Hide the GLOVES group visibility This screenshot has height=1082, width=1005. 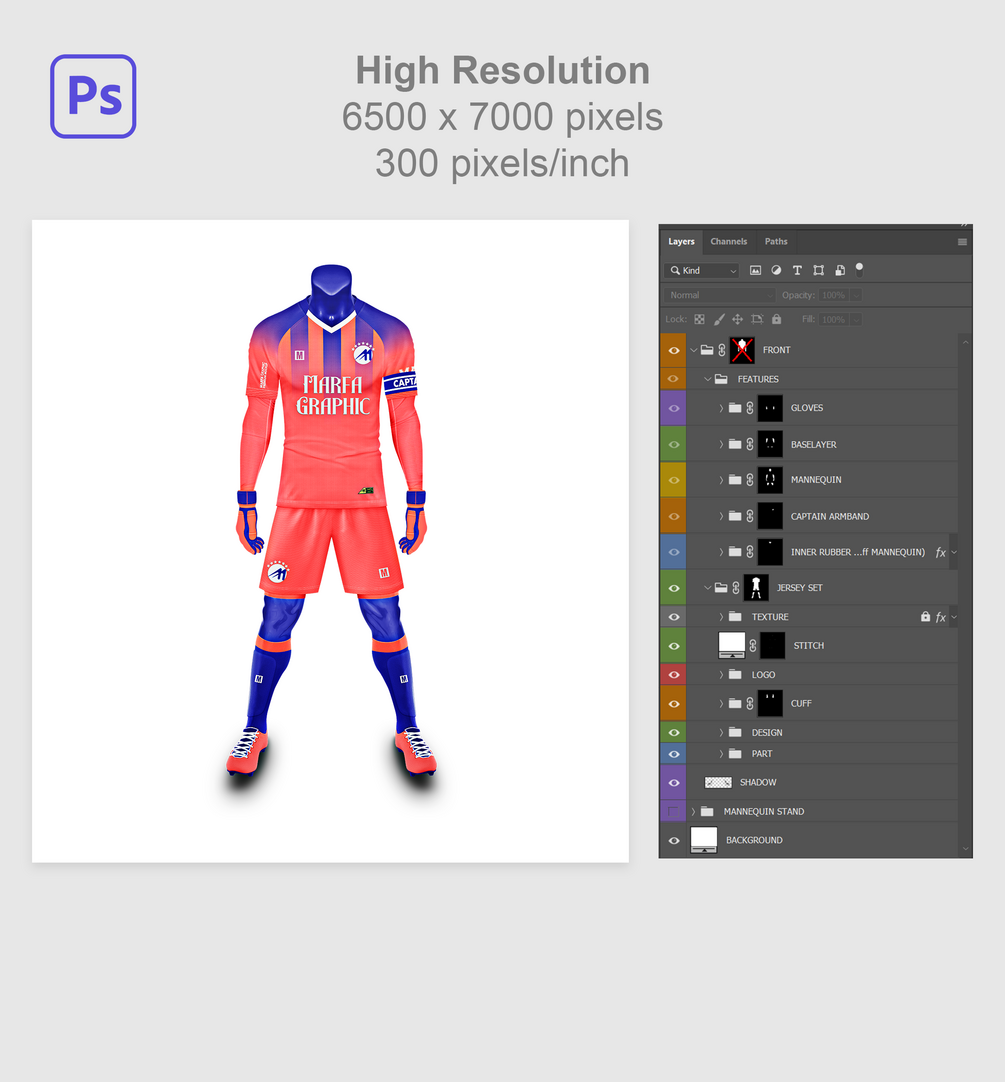(x=674, y=408)
